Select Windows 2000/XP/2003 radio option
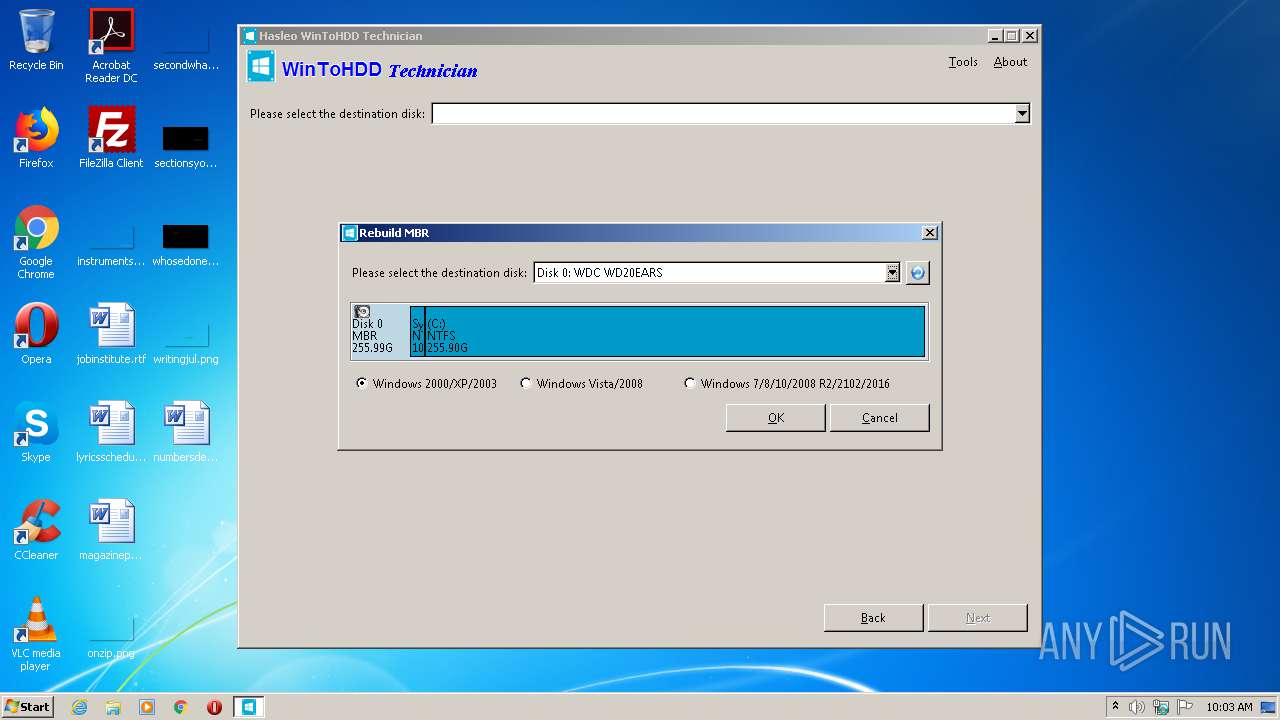Screen dimensions: 1280x720 tap(427, 383)
